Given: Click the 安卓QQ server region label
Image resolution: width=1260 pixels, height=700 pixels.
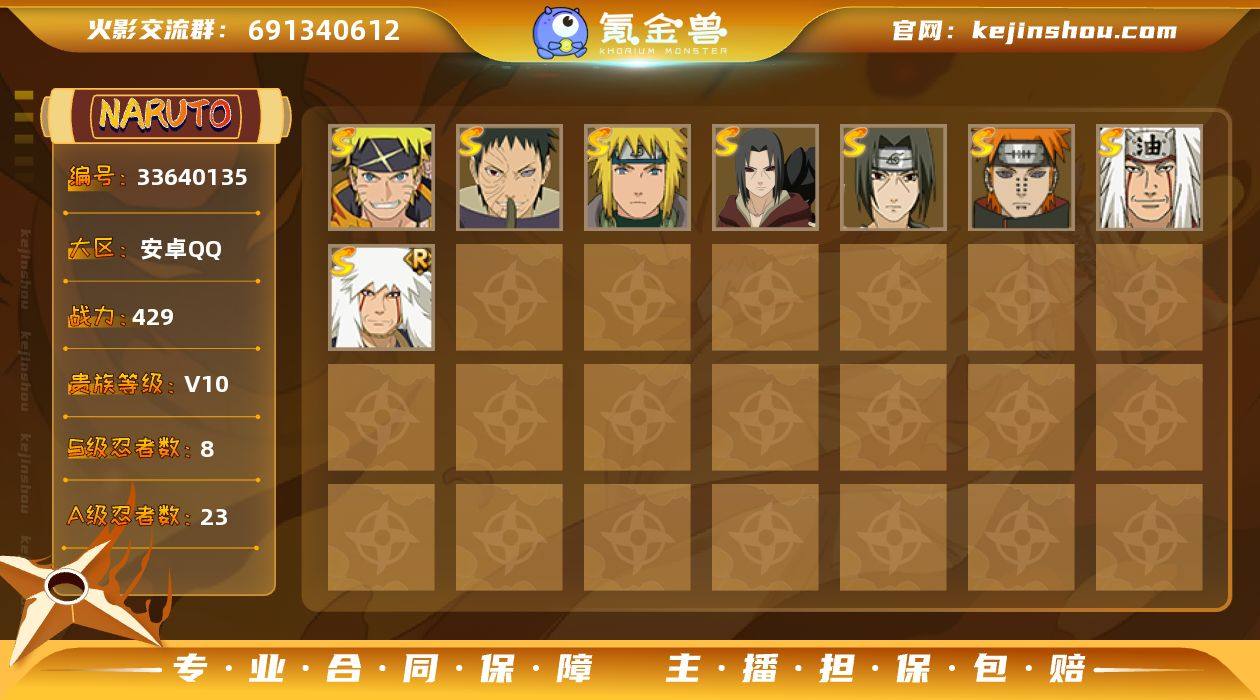Looking at the screenshot, I should (x=181, y=250).
